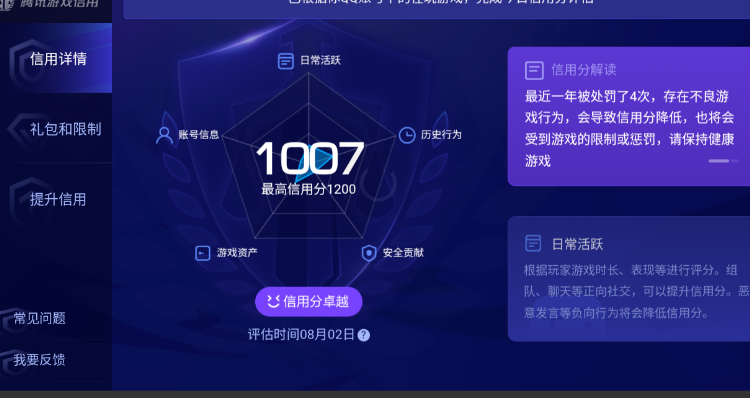The width and height of the screenshot is (750, 398).
Task: Select the 安全贡献 label on the chart
Action: [403, 253]
